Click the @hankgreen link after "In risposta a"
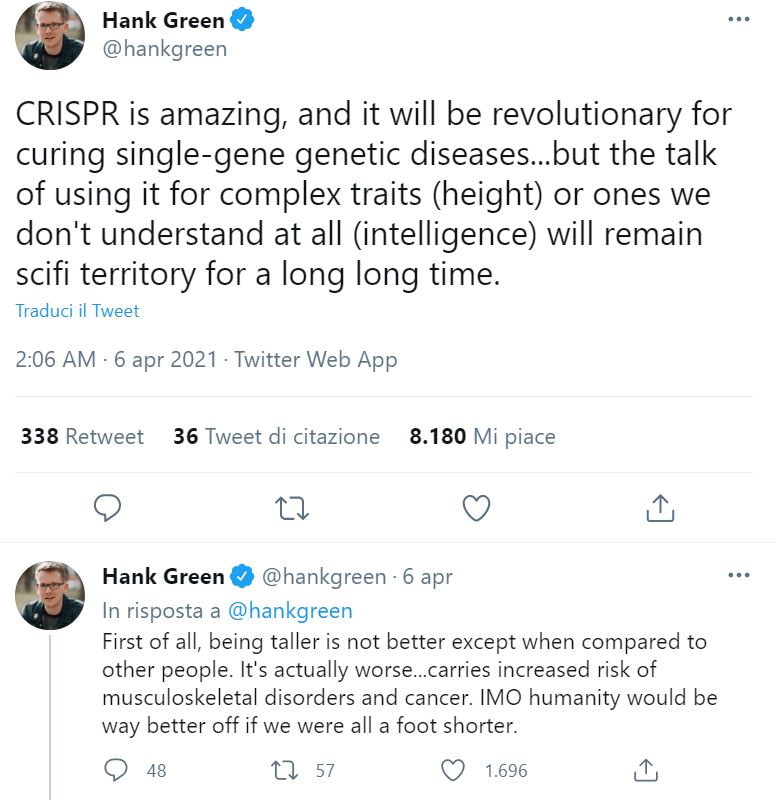Image resolution: width=777 pixels, height=800 pixels. (x=290, y=610)
